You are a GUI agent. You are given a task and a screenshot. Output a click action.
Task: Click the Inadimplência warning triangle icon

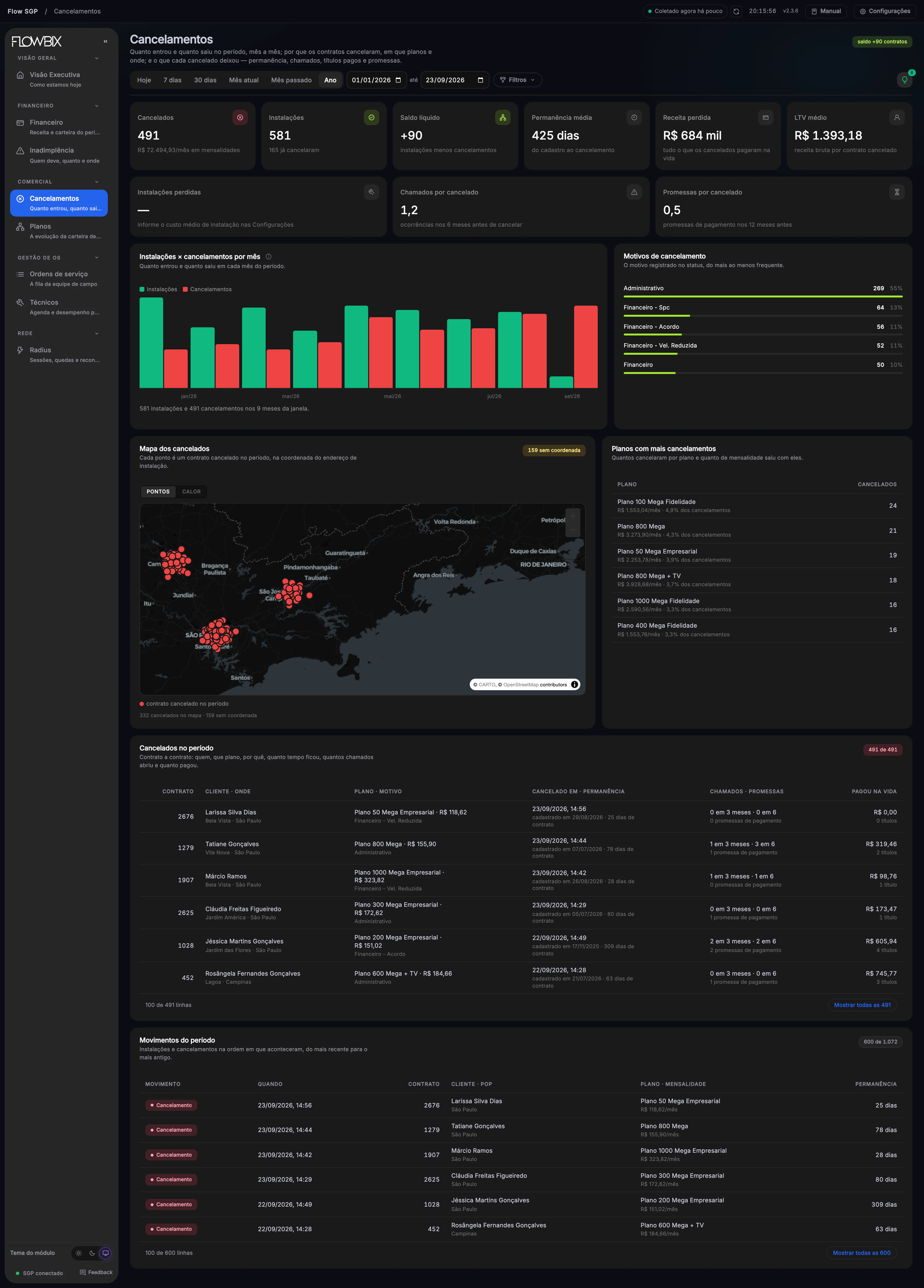click(20, 150)
